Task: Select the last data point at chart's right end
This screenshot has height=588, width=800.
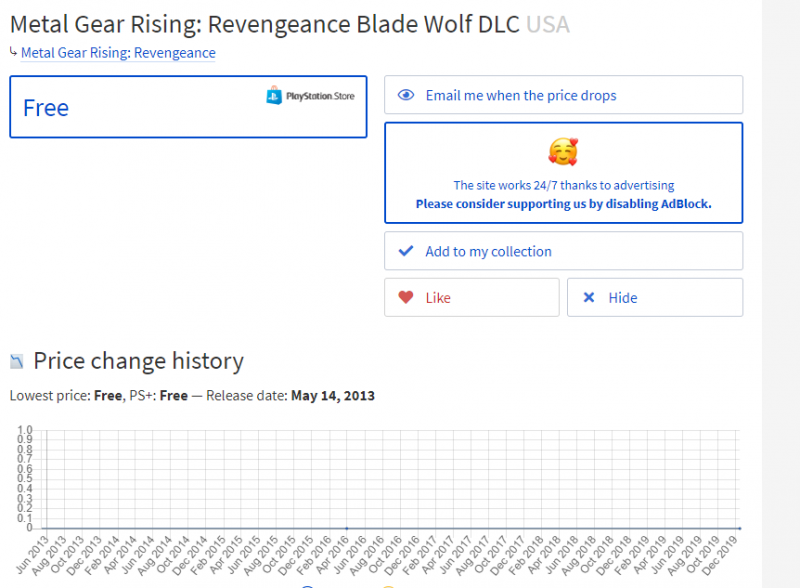Action: (x=739, y=528)
